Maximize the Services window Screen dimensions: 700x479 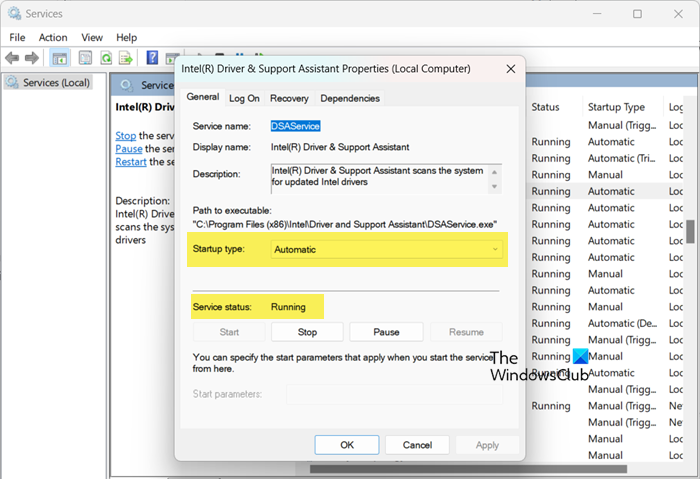point(638,14)
